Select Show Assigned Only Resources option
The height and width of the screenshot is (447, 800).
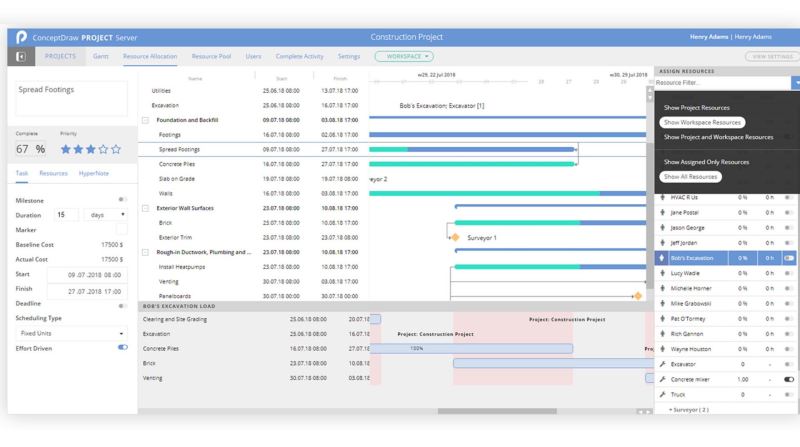pos(706,162)
